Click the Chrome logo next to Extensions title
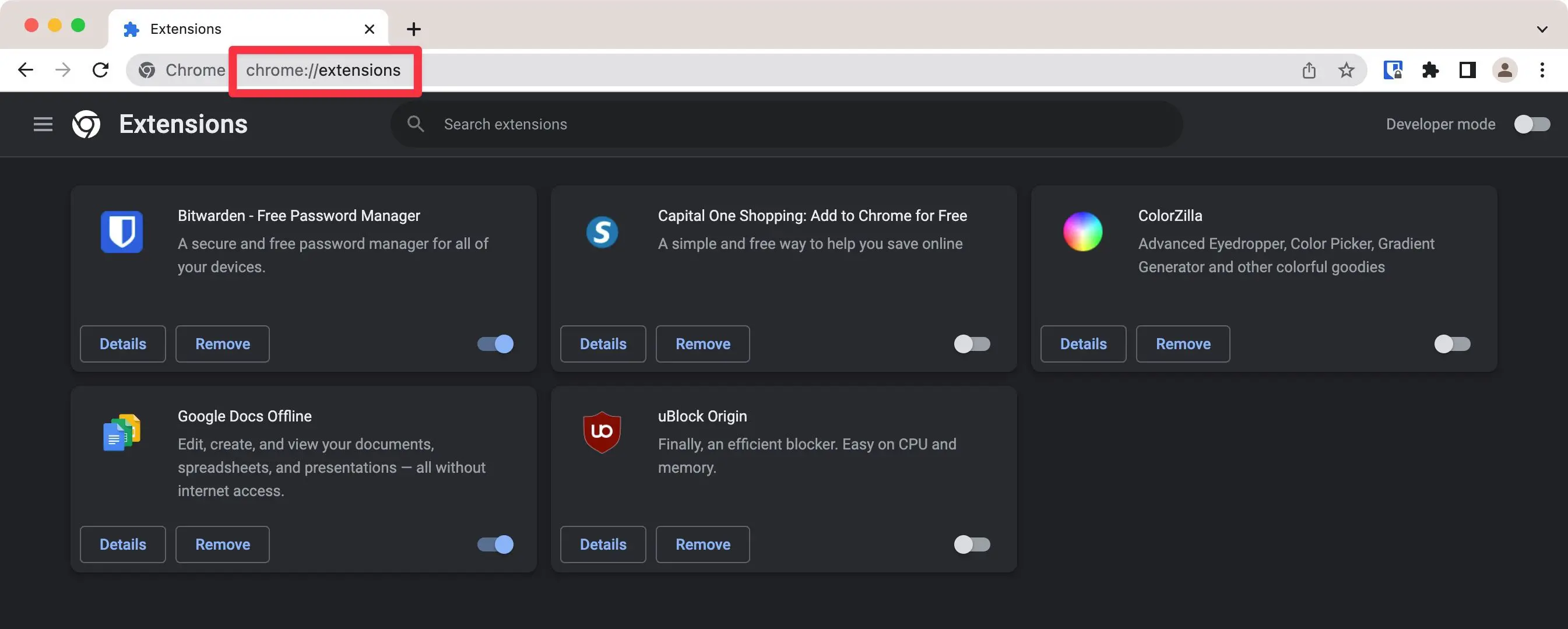 click(86, 124)
